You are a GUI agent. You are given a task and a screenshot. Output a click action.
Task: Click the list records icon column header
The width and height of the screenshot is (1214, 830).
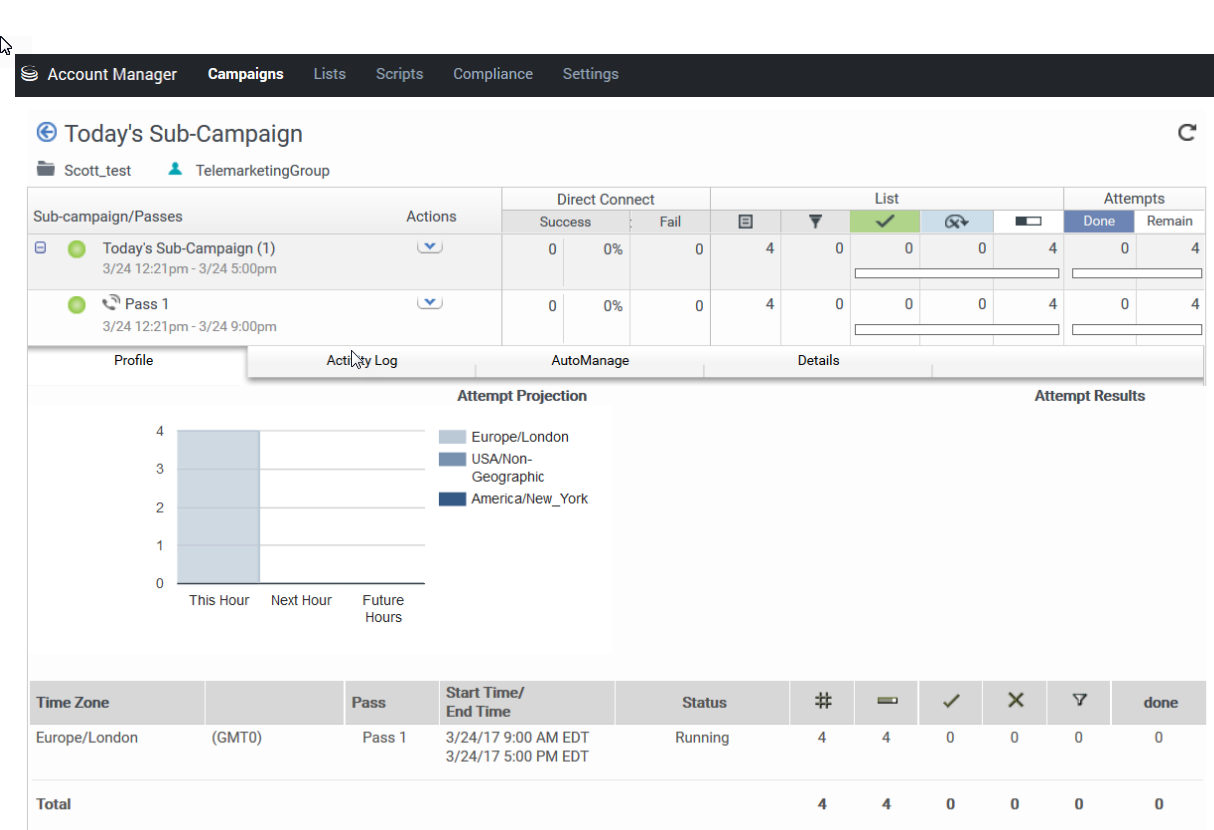click(x=745, y=221)
